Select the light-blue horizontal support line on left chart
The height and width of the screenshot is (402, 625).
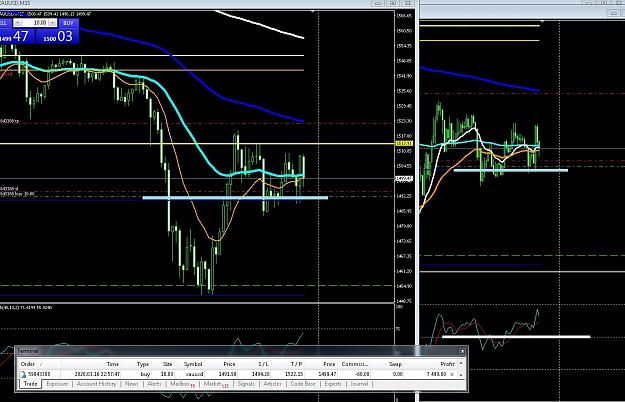[x=235, y=198]
